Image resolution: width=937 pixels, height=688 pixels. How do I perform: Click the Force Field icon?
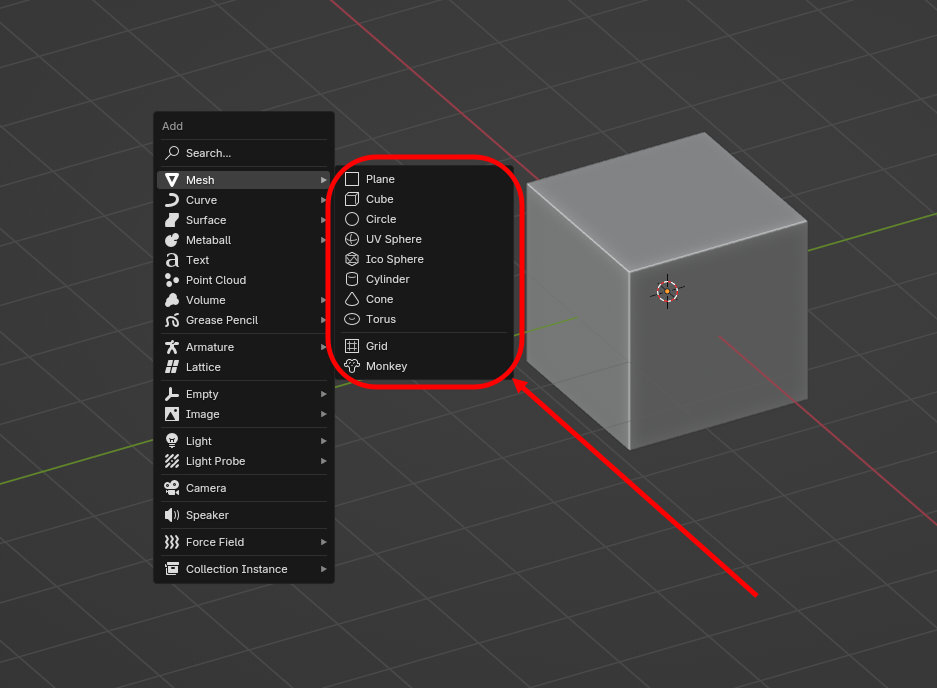pyautogui.click(x=172, y=542)
